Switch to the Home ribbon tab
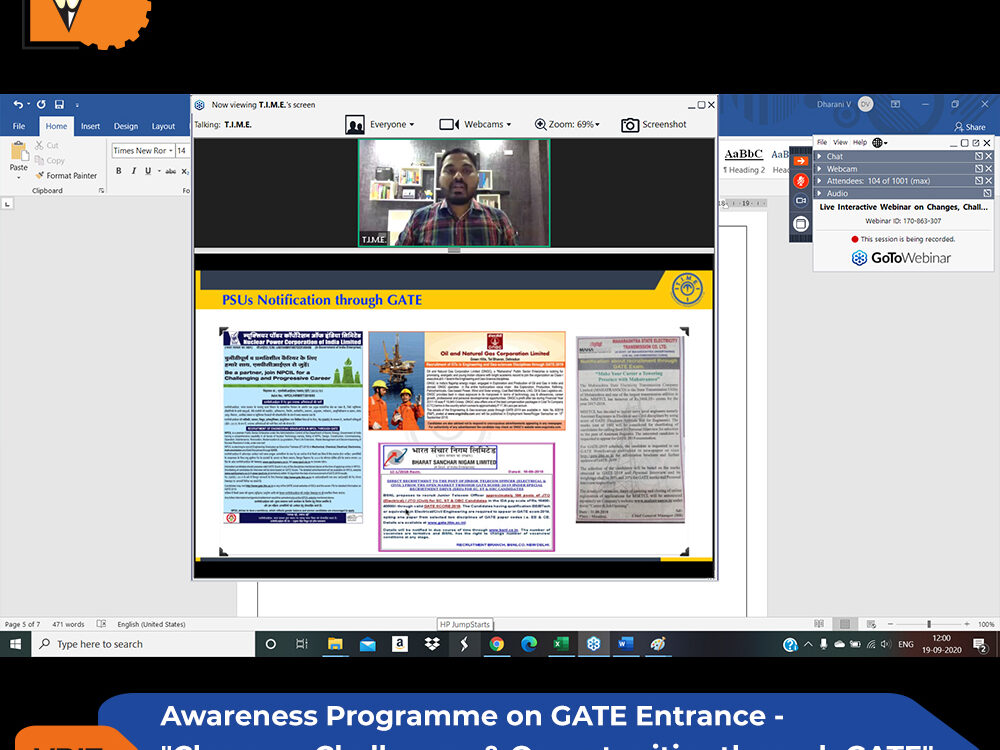 (56, 126)
